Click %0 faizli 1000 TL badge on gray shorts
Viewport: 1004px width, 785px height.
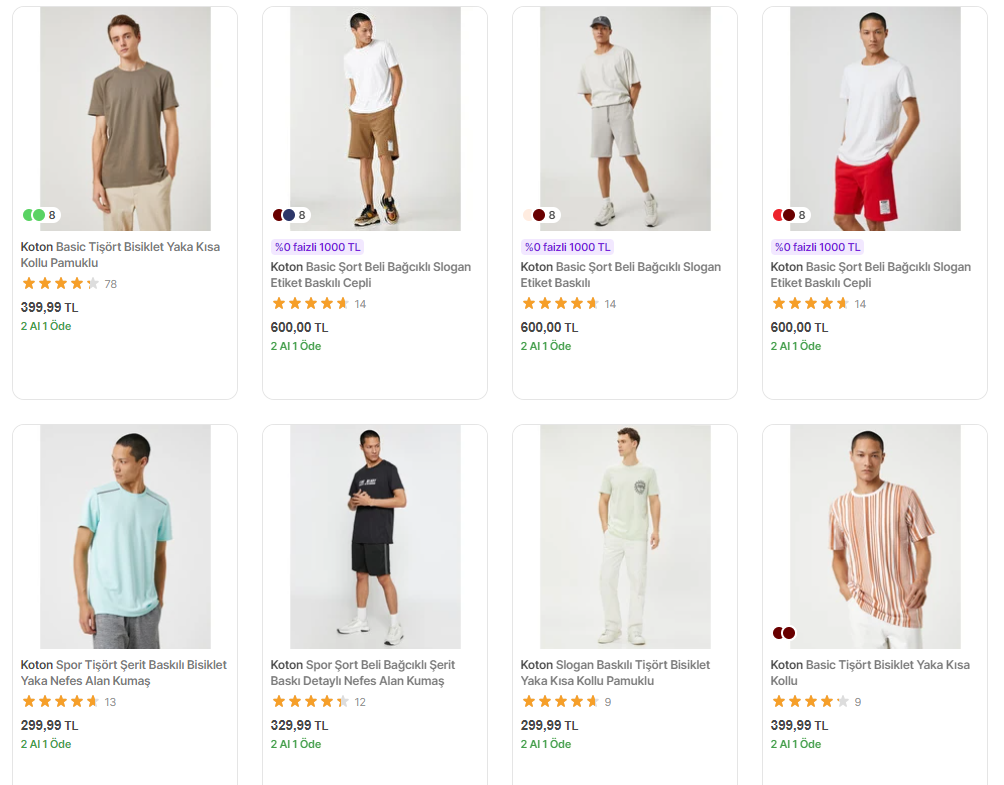[567, 247]
